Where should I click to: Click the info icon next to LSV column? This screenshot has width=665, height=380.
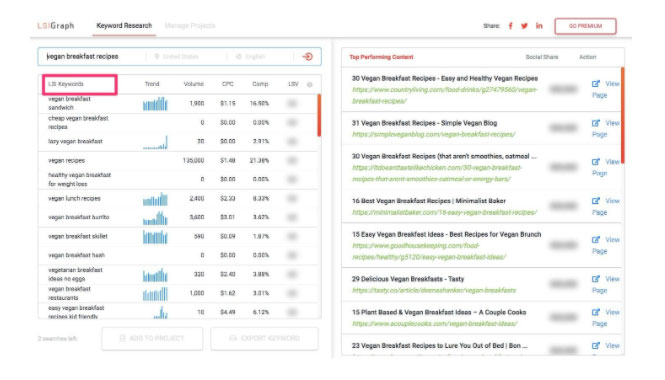(x=310, y=84)
